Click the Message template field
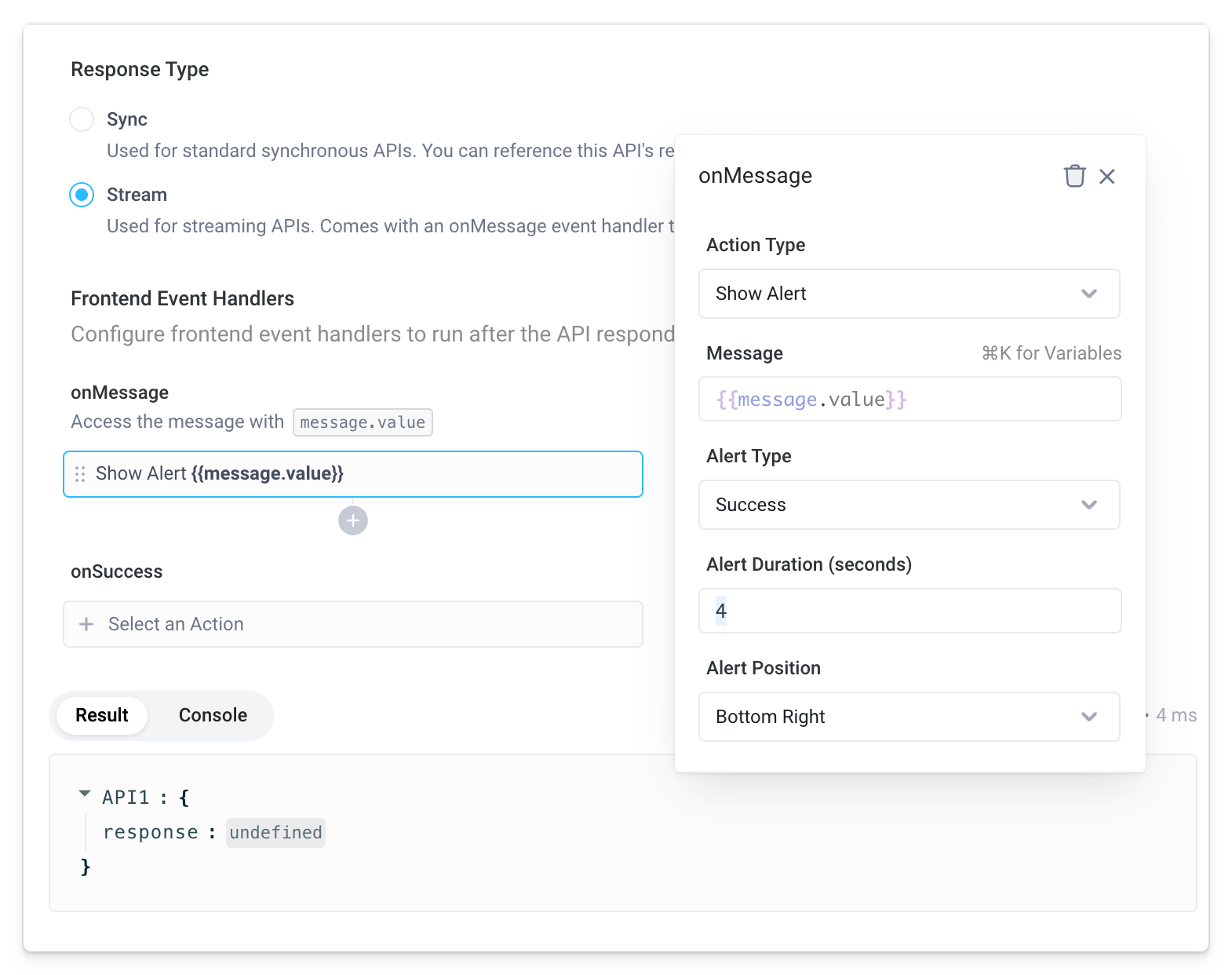The height and width of the screenshot is (975, 1232). point(909,399)
